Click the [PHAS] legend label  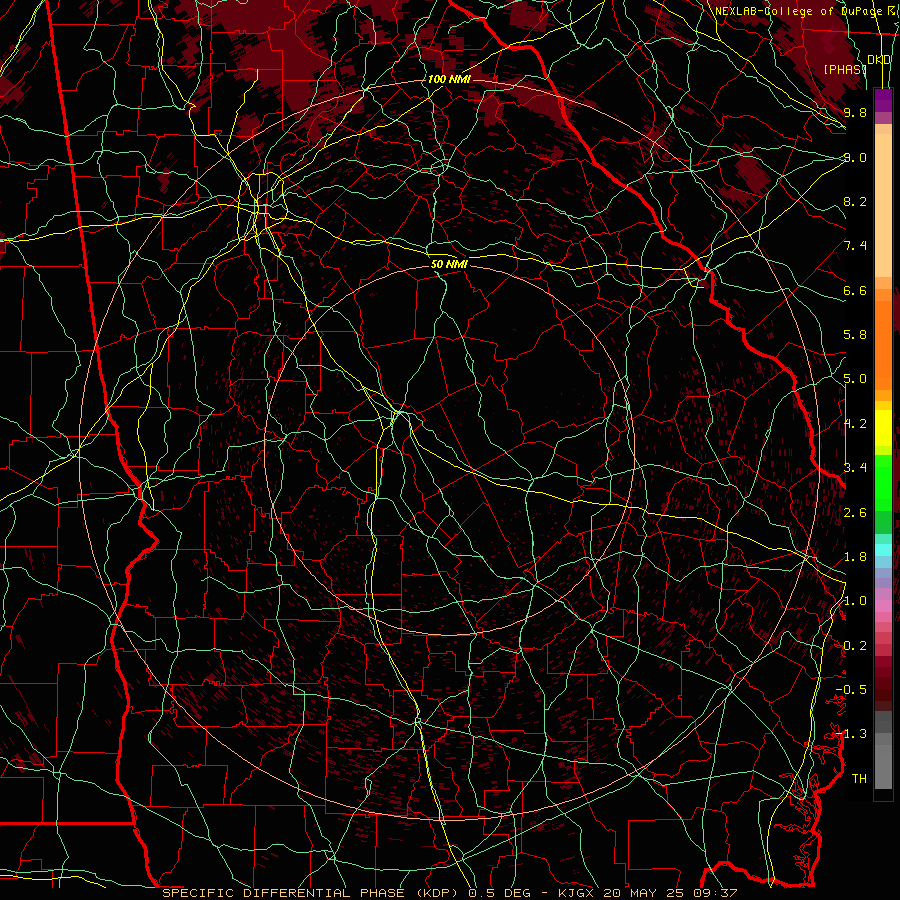pos(845,69)
